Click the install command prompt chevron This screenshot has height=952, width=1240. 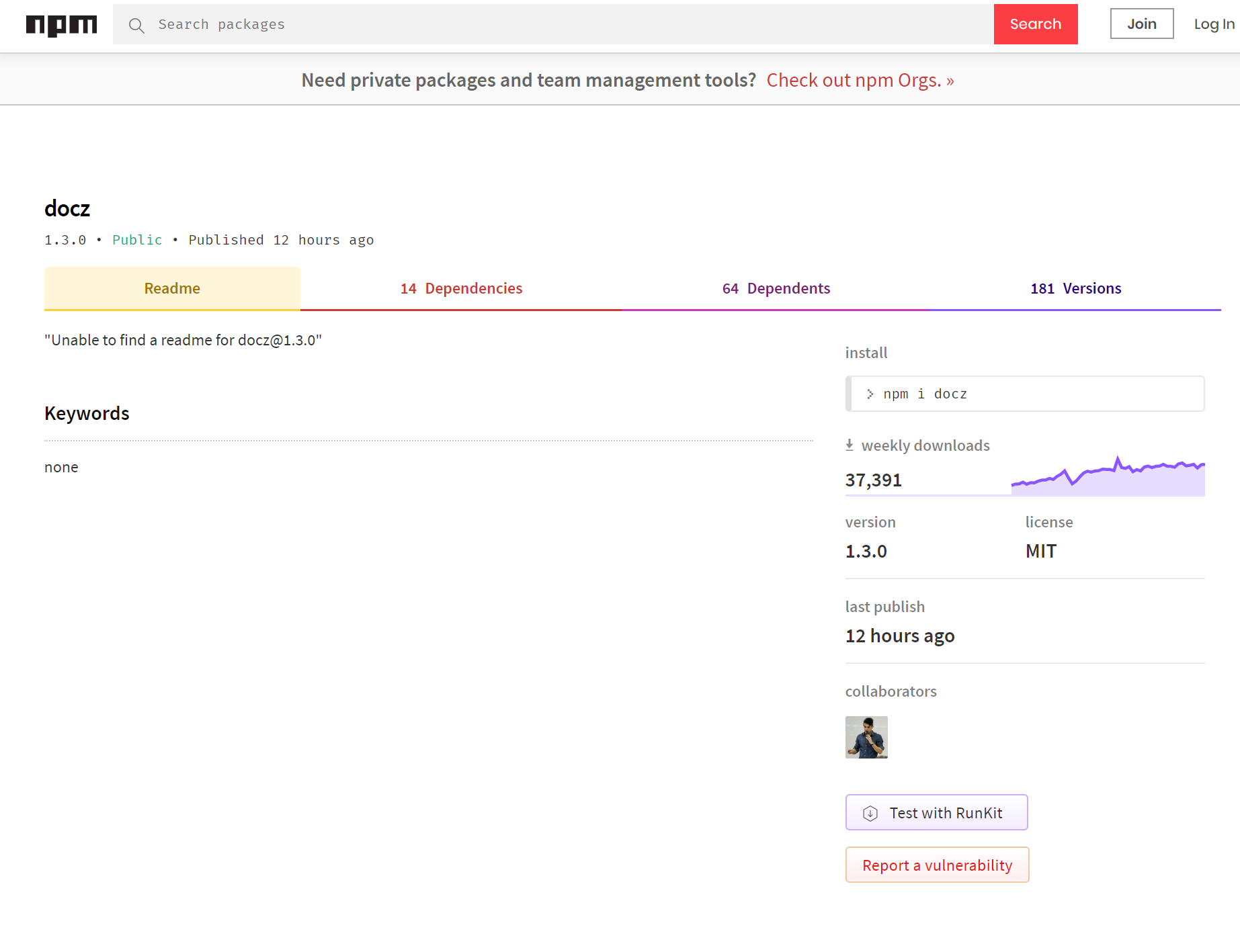coord(870,394)
